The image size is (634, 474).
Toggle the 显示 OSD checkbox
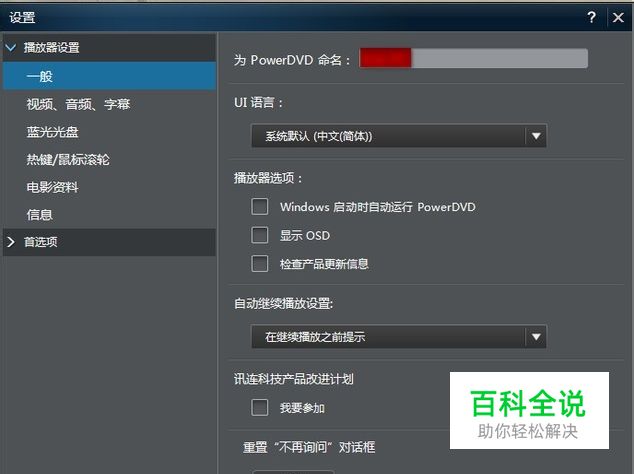[x=260, y=235]
